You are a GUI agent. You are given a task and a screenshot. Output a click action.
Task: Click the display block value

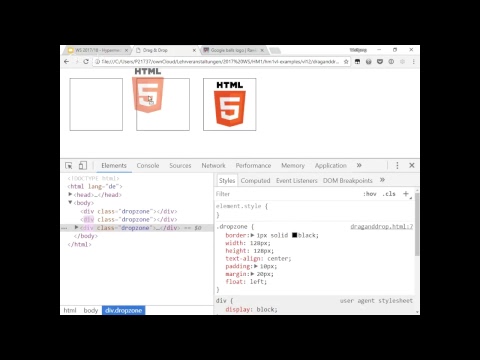tap(265, 309)
